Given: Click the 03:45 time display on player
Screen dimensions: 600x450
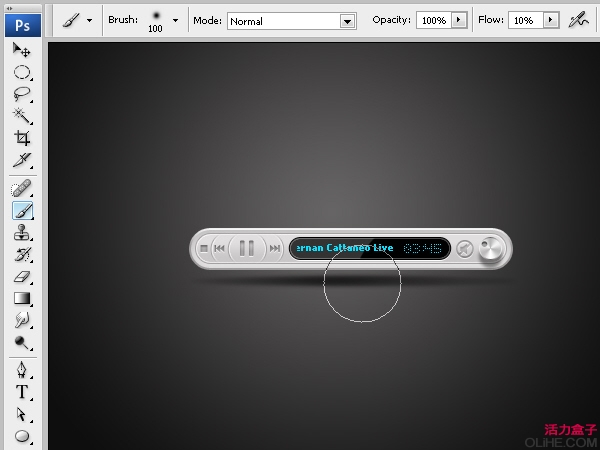Looking at the screenshot, I should 422,249.
